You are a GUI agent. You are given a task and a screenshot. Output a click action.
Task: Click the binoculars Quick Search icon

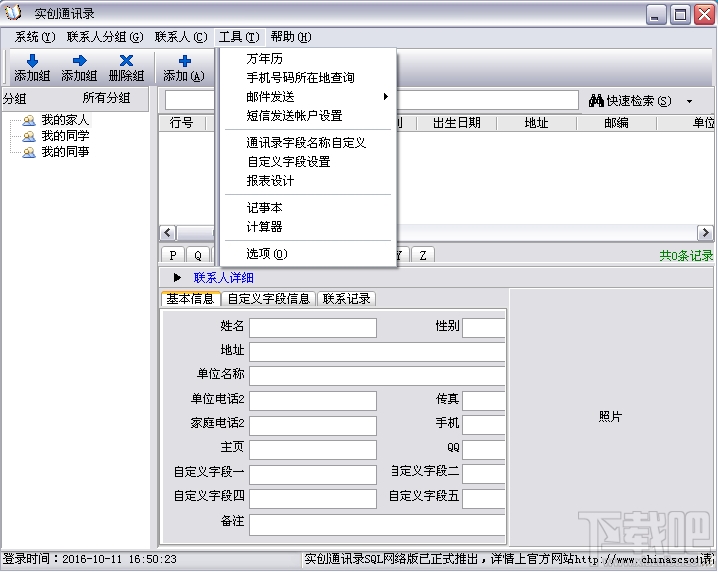[596, 100]
